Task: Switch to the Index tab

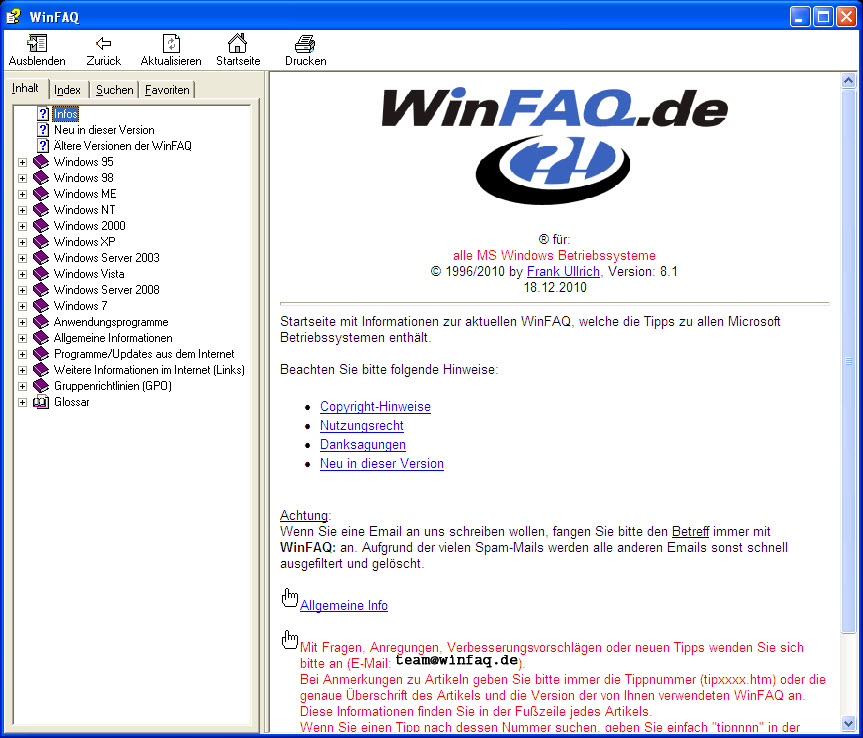Action: click(x=68, y=90)
